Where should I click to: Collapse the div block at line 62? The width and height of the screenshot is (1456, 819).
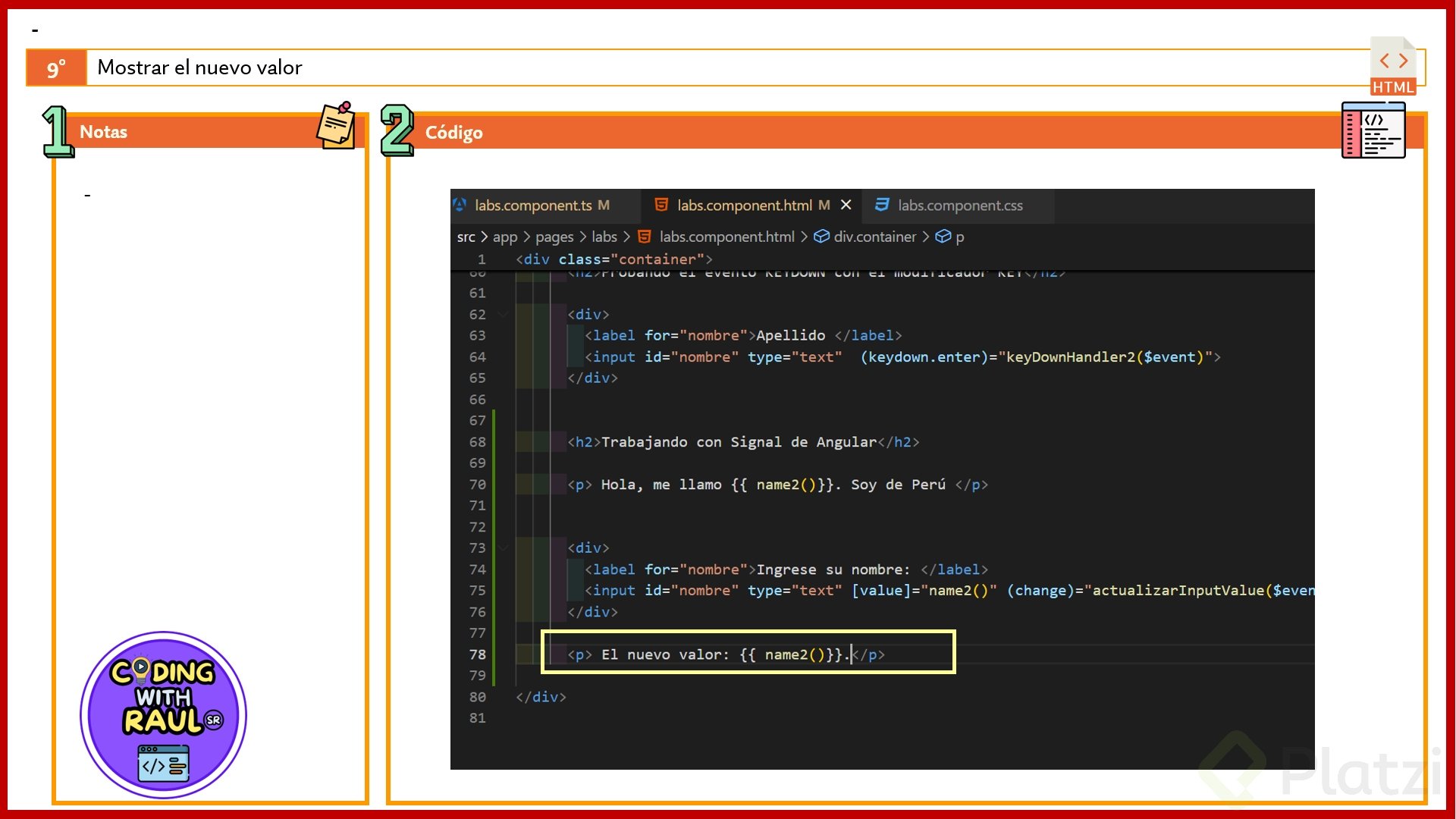(503, 314)
